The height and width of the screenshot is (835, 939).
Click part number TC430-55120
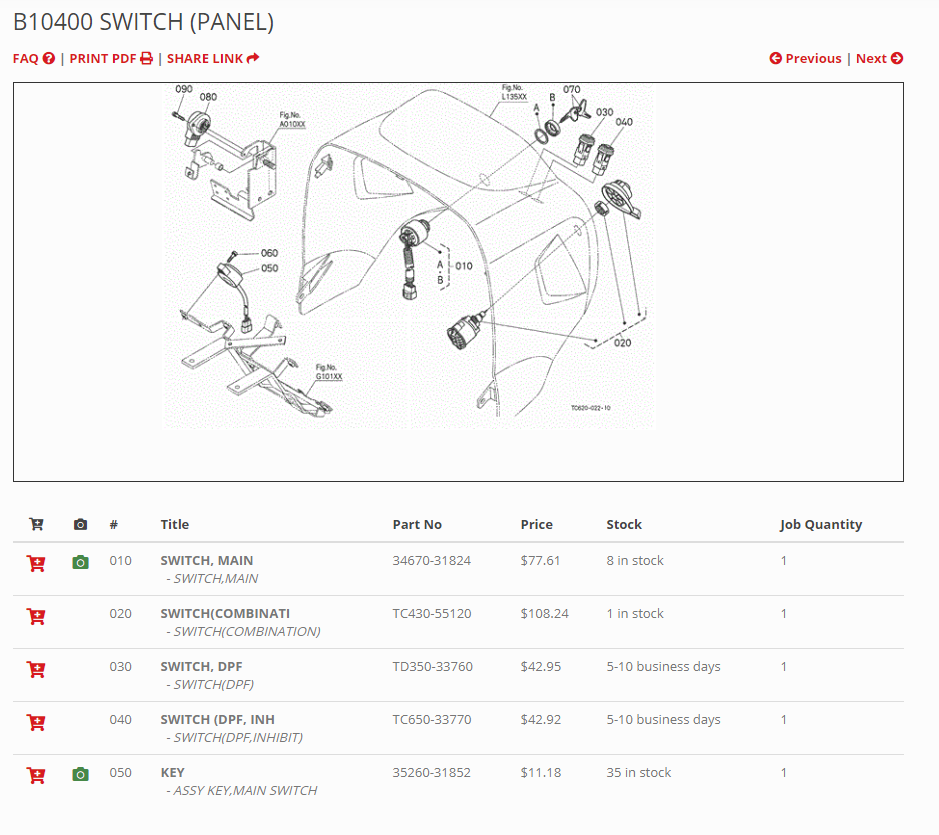[x=431, y=614]
